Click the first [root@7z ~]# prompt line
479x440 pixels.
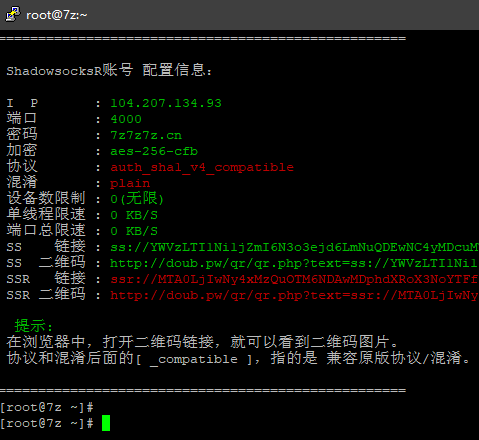pyautogui.click(x=47, y=407)
